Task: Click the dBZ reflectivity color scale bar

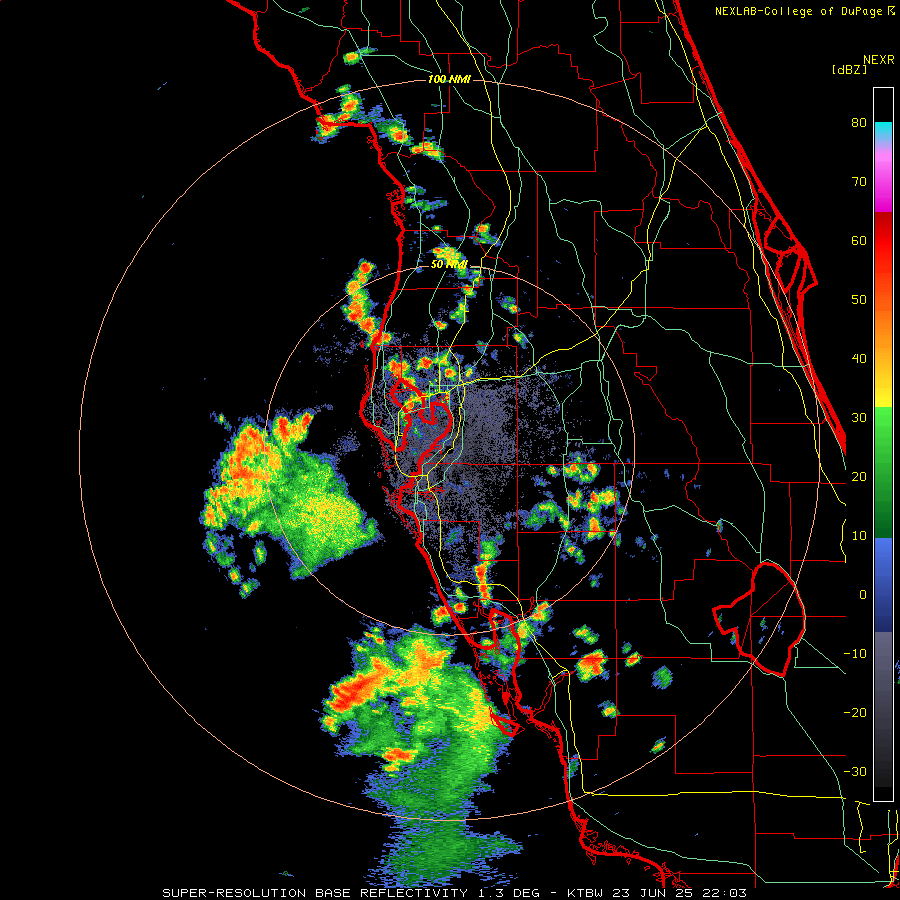Action: pyautogui.click(x=883, y=444)
